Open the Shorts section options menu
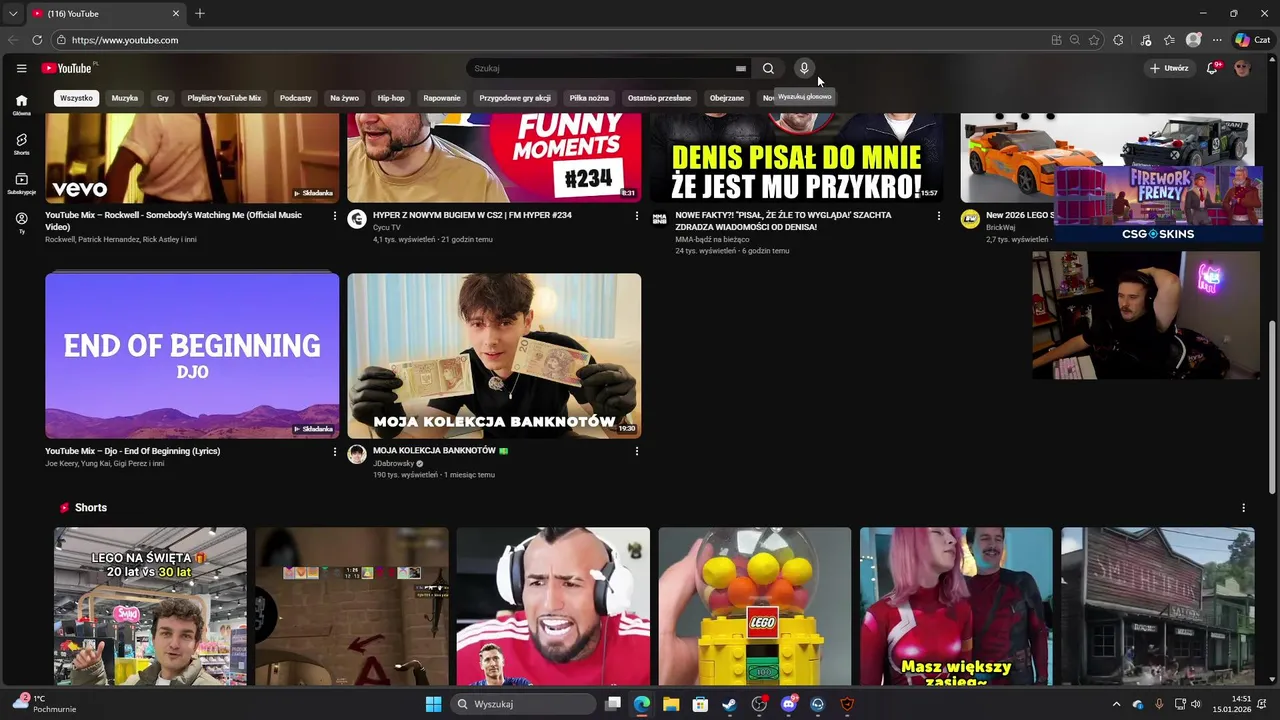Viewport: 1280px width, 720px height. 1244,508
